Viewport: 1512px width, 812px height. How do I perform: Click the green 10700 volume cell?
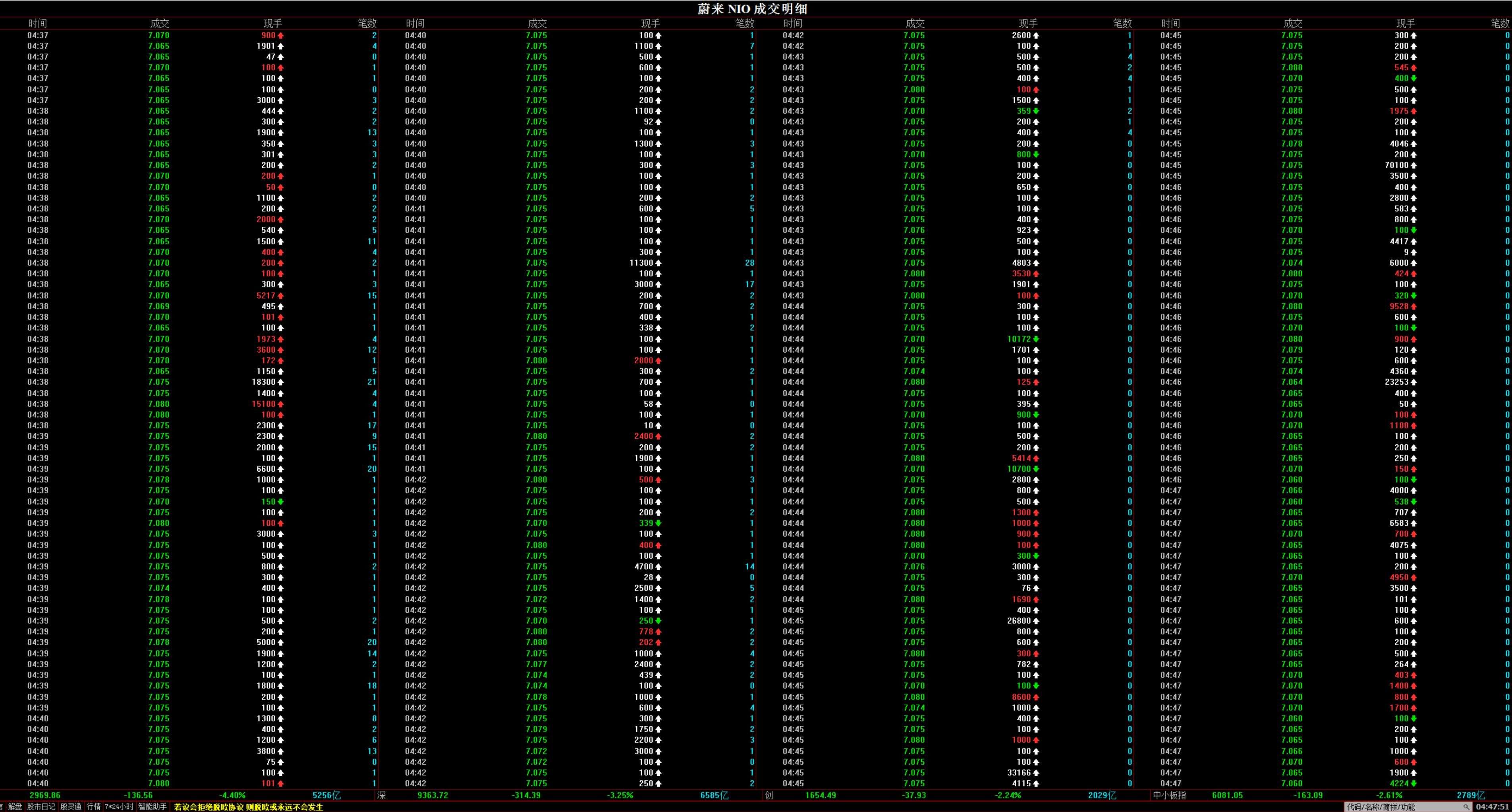[x=1023, y=469]
